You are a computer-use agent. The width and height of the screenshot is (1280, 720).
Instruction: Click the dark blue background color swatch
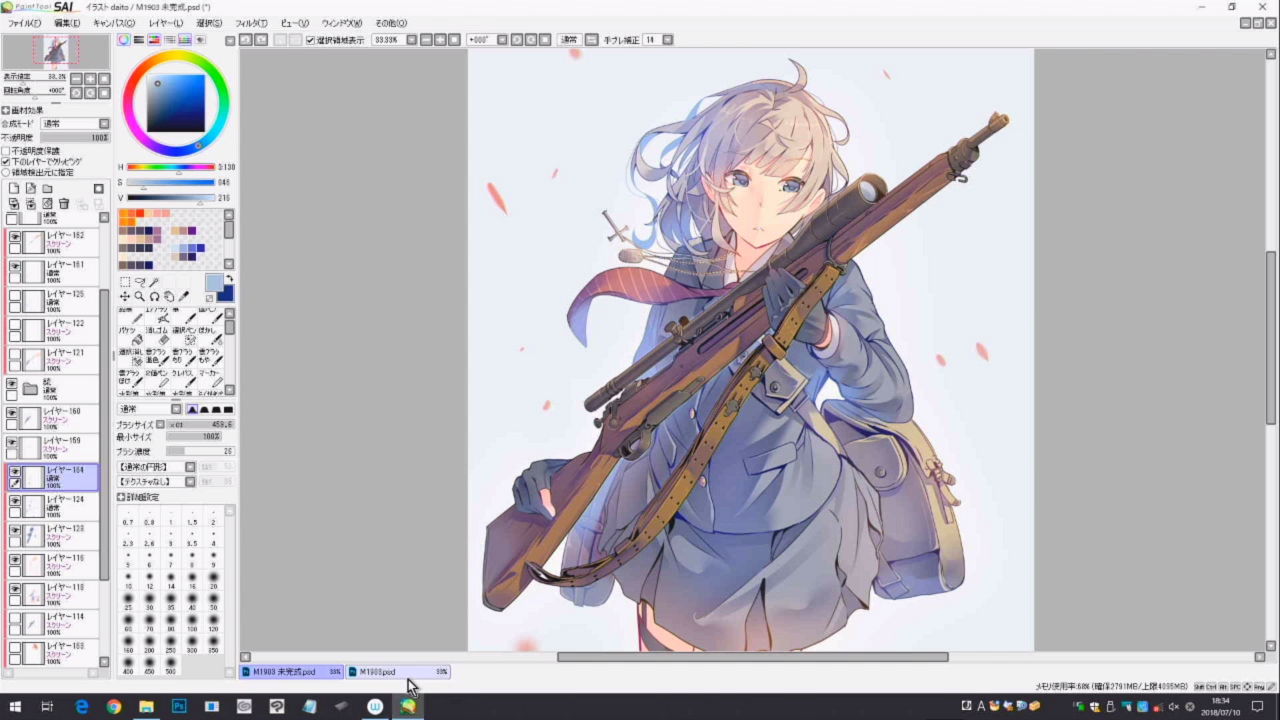click(x=225, y=293)
